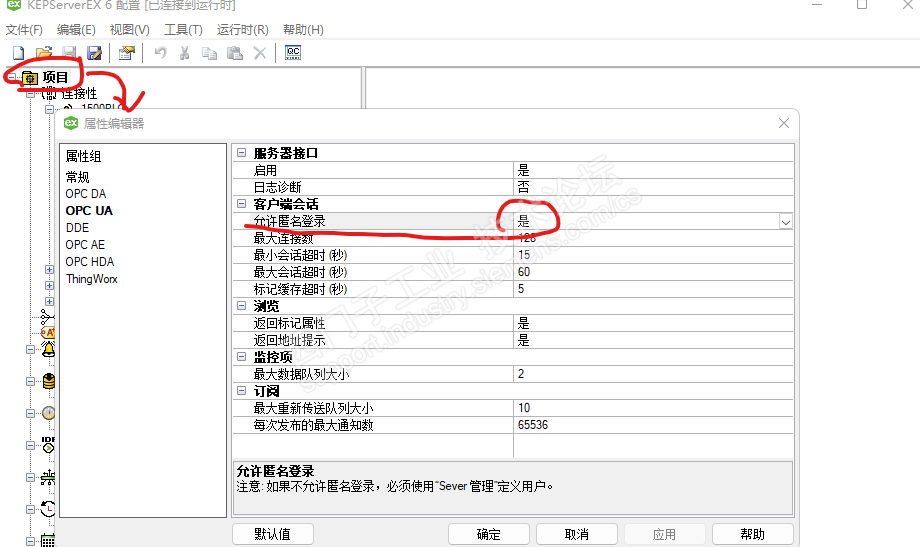The image size is (920, 547).
Task: Collapse the 订阅 property section
Action: [241, 391]
